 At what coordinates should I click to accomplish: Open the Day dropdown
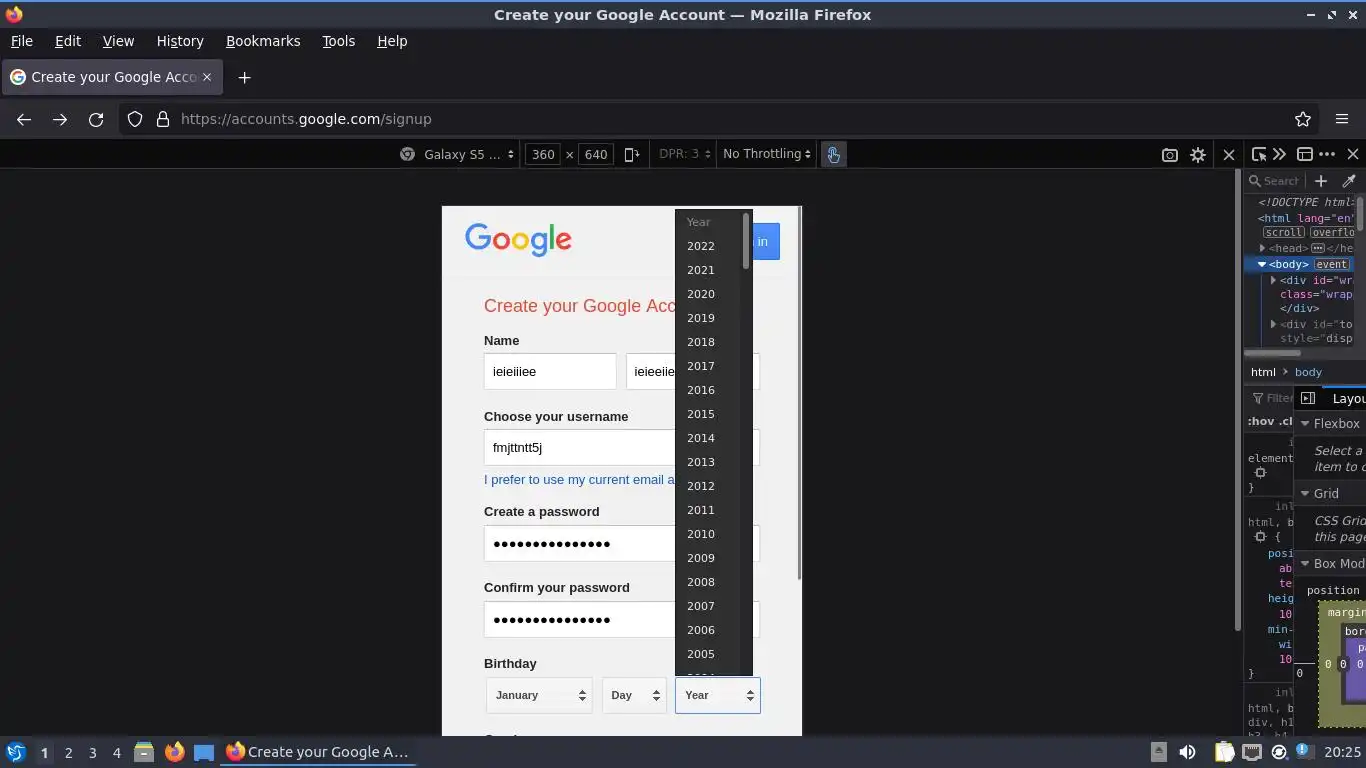(634, 695)
